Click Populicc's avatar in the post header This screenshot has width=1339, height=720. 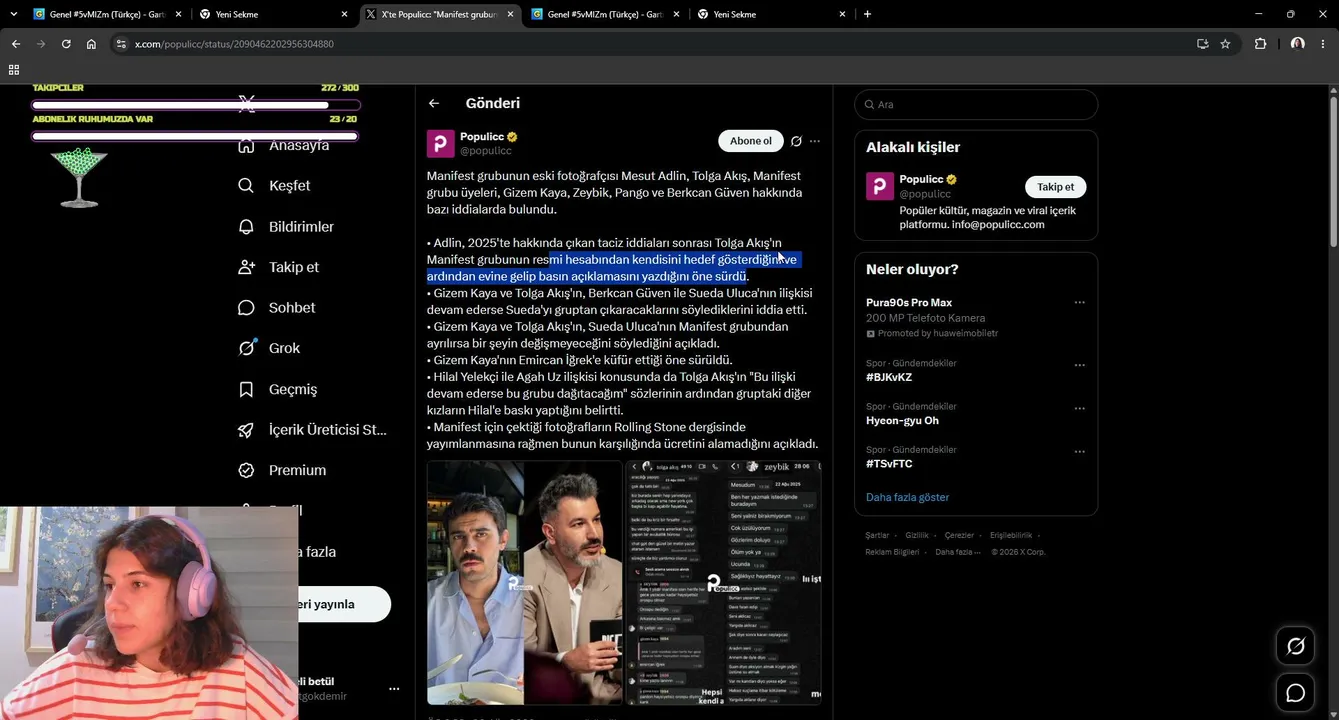coord(441,143)
